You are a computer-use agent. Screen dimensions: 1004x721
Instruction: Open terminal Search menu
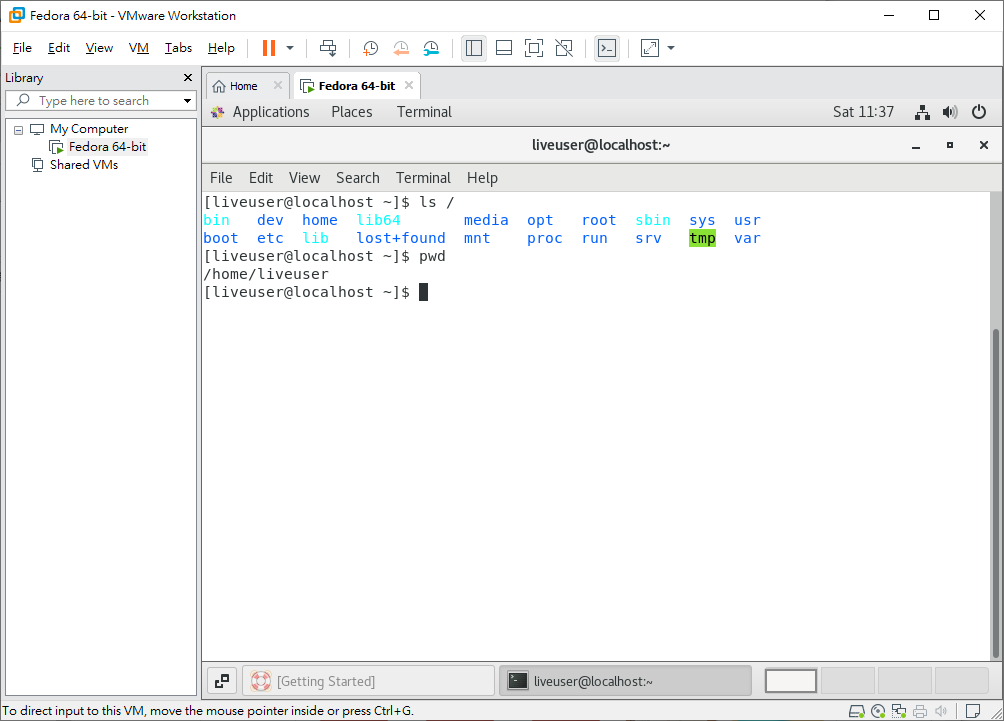tap(357, 178)
